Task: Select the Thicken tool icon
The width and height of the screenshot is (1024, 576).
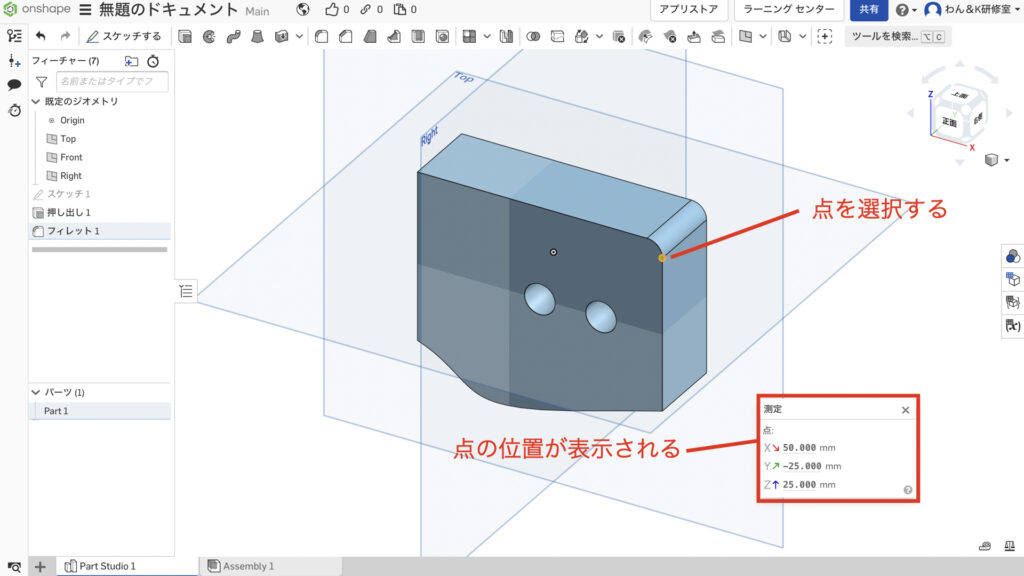Action: coord(281,37)
